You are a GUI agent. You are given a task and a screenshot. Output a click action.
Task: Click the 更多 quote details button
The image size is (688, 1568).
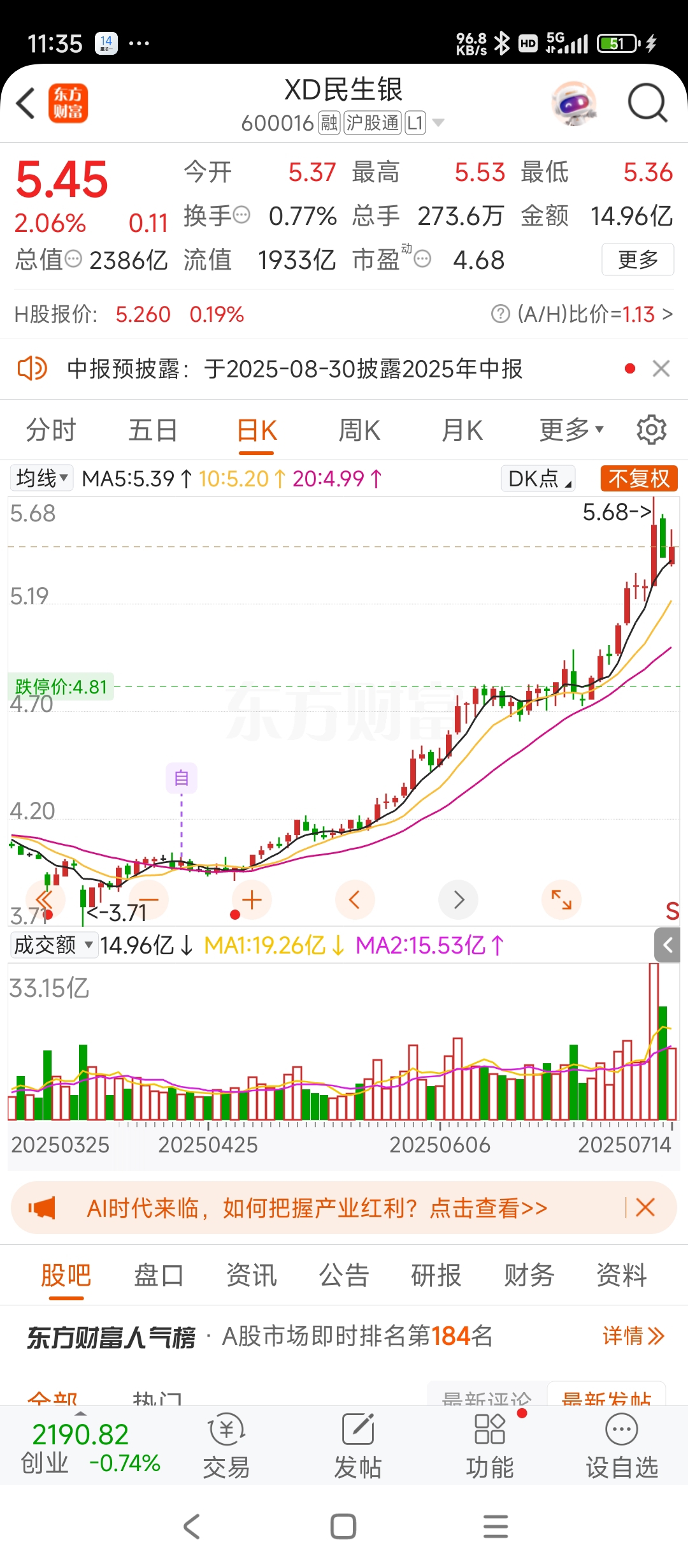pos(638,259)
